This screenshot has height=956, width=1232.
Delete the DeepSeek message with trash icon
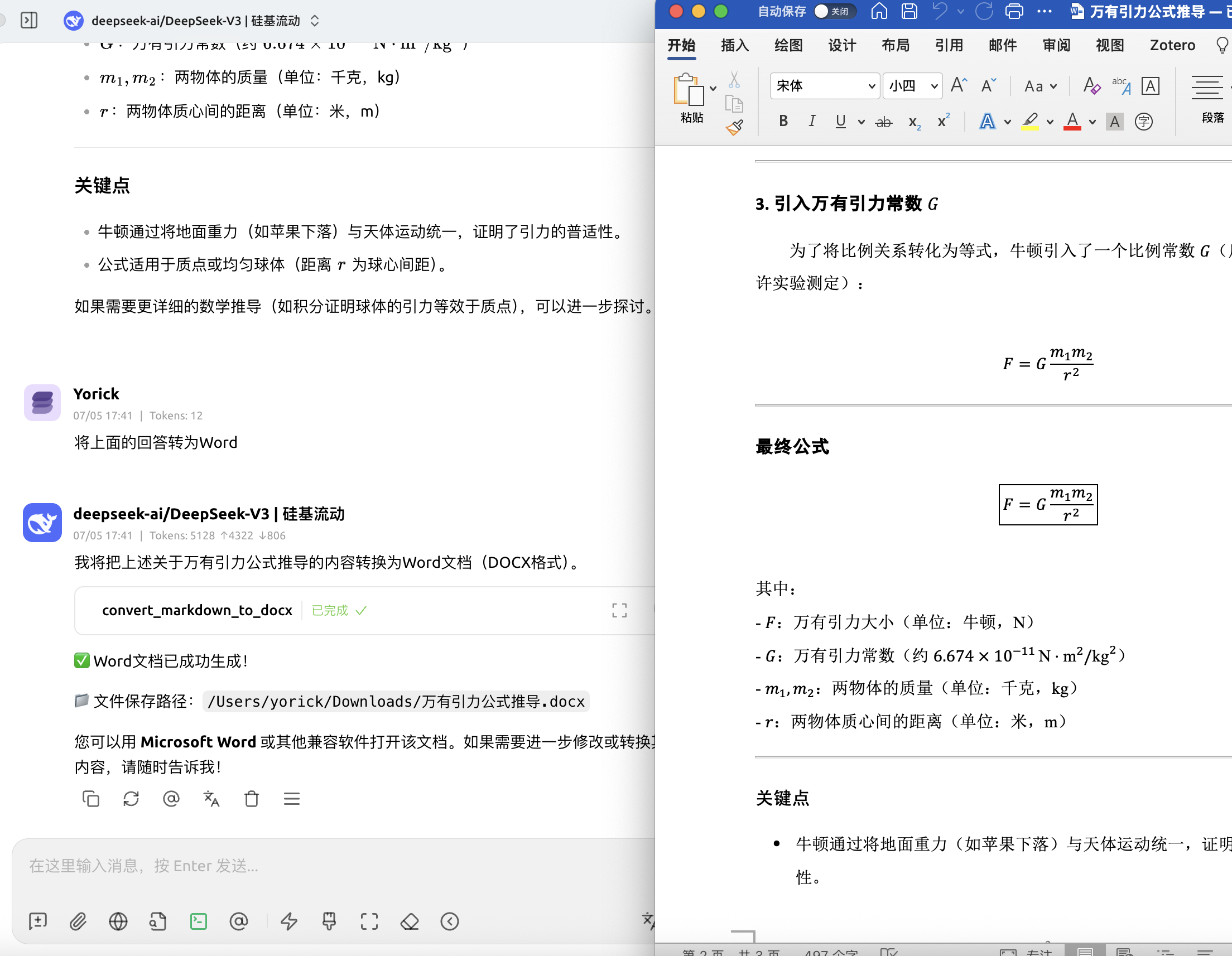(x=252, y=799)
